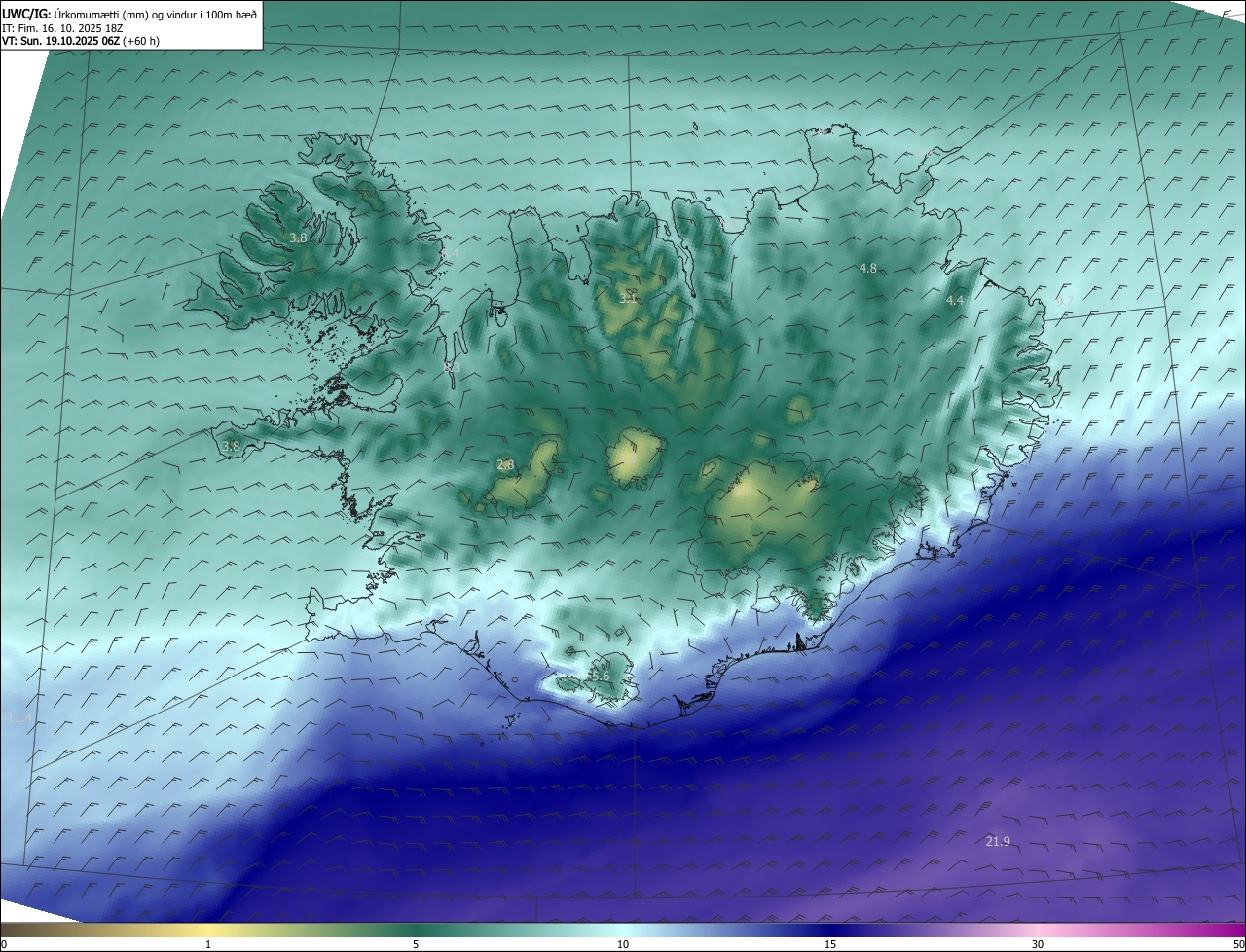The height and width of the screenshot is (952, 1246).
Task: Click the 3.8 value on the Westfjords
Action: point(298,238)
